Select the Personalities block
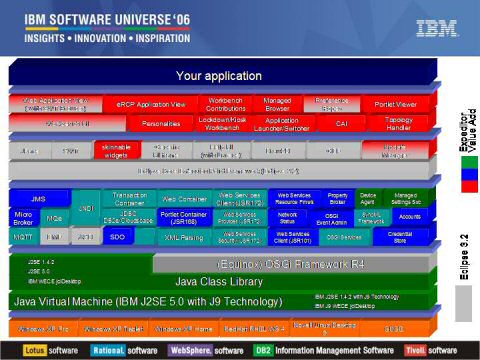This screenshot has width=480, height=360. click(161, 124)
